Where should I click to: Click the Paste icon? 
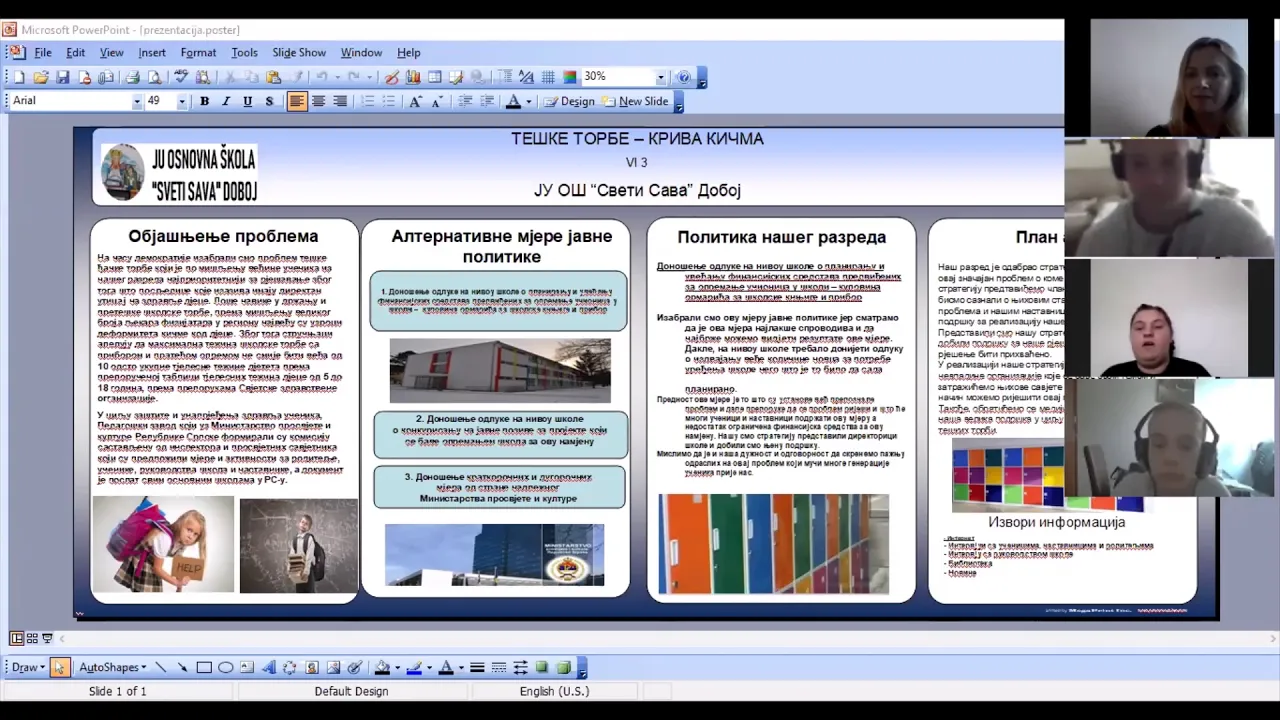tap(272, 77)
